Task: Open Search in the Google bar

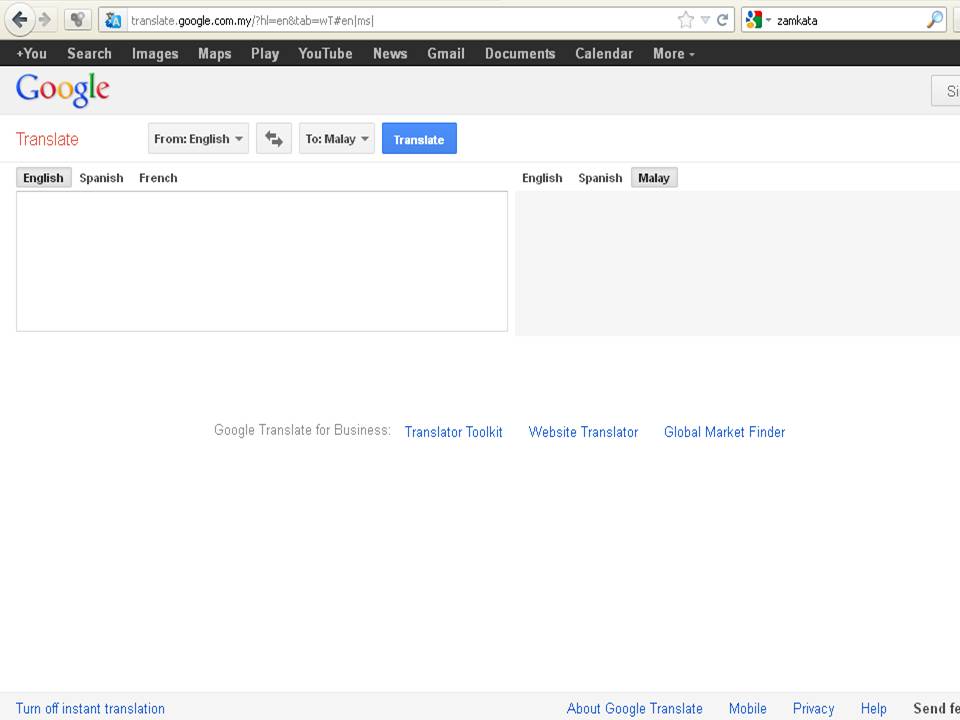Action: 89,54
